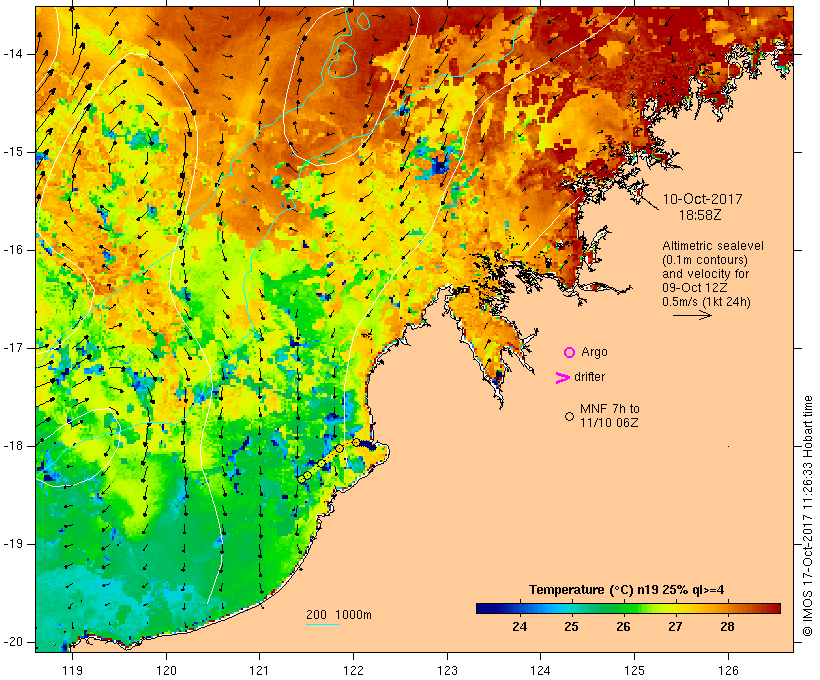Click the 25 value on temperature scale

(x=571, y=627)
